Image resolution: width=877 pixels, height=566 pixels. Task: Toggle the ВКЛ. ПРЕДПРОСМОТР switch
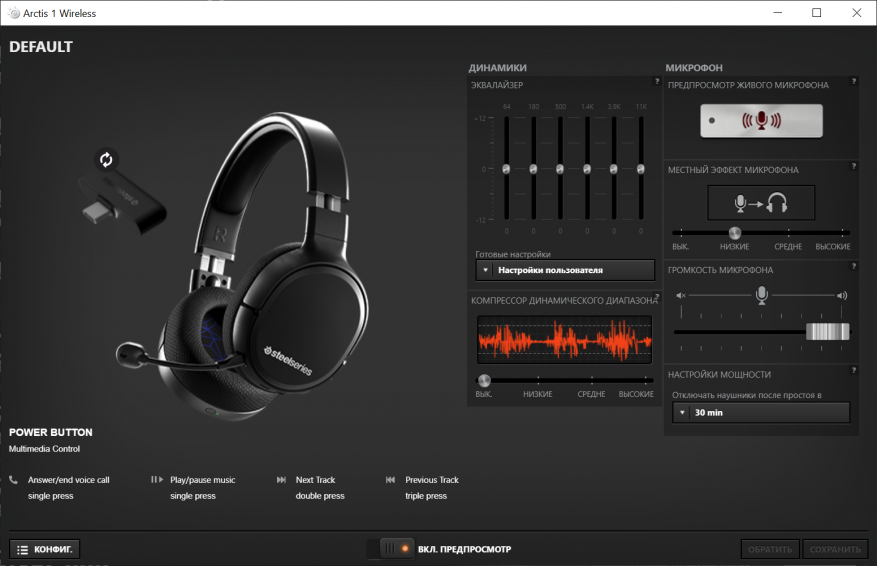click(x=390, y=549)
